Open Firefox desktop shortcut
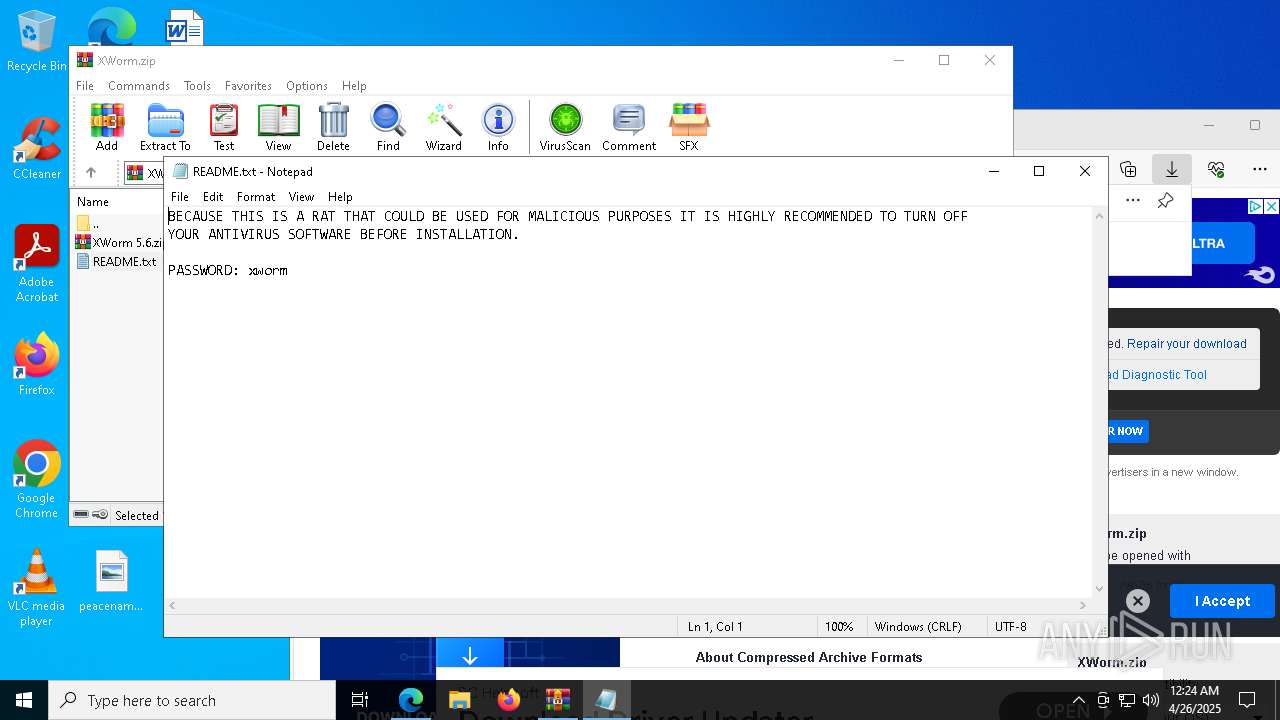1280x720 pixels. pos(37,365)
